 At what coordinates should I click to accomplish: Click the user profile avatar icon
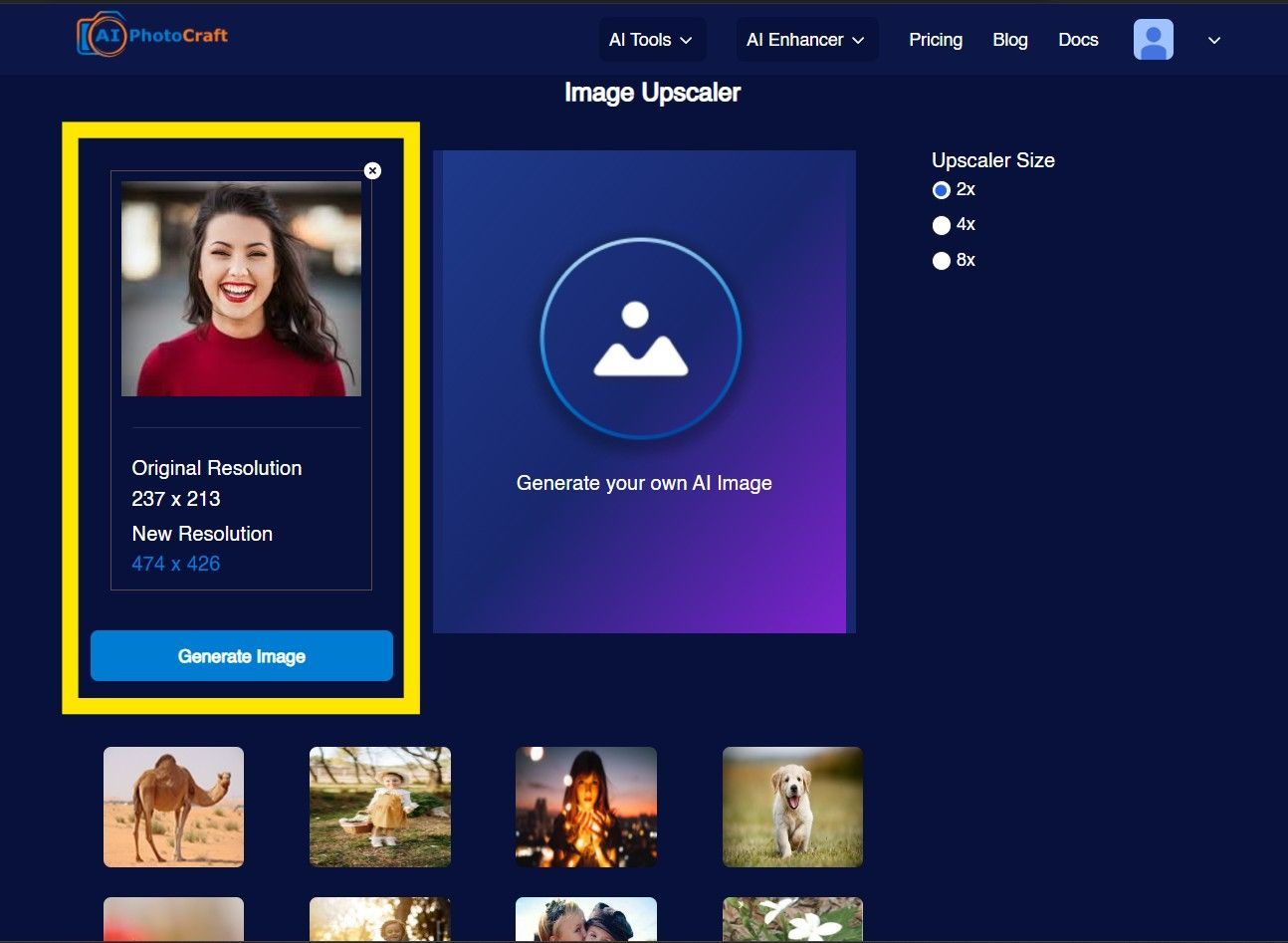point(1154,40)
